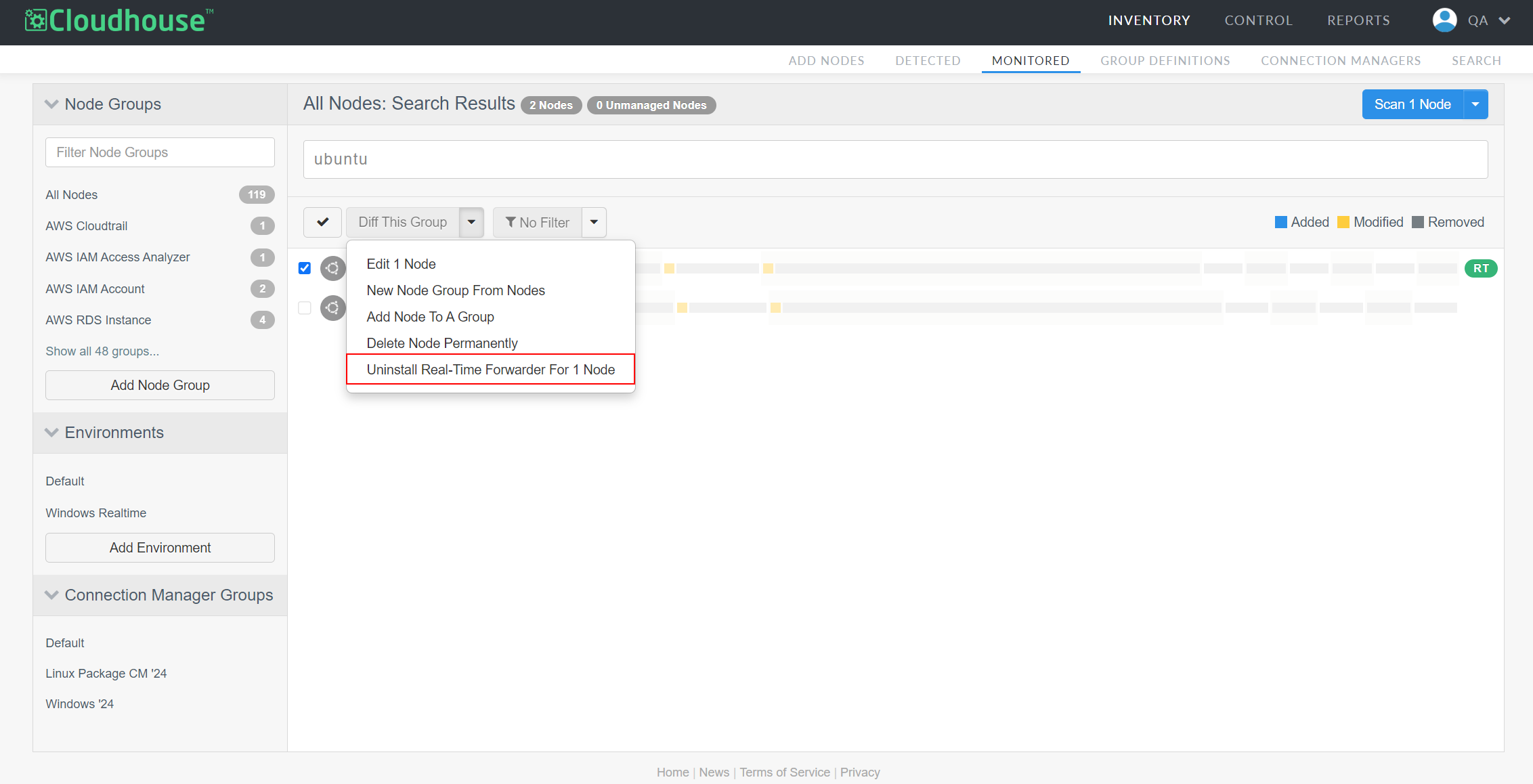The width and height of the screenshot is (1533, 784).
Task: Click Show all 48 groups link
Action: 102,351
